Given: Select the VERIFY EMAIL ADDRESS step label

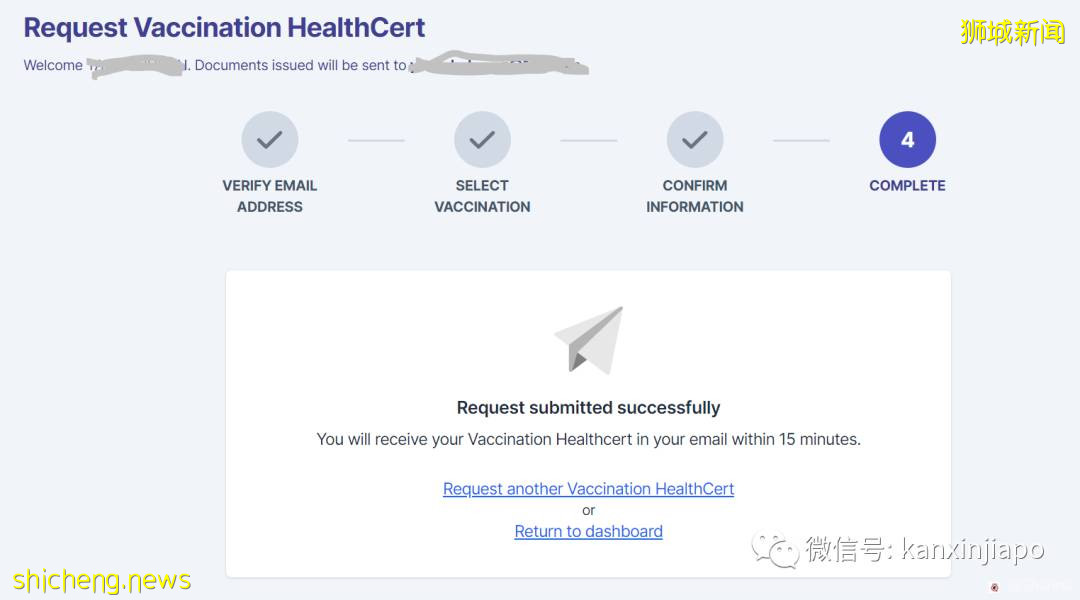Looking at the screenshot, I should (269, 196).
